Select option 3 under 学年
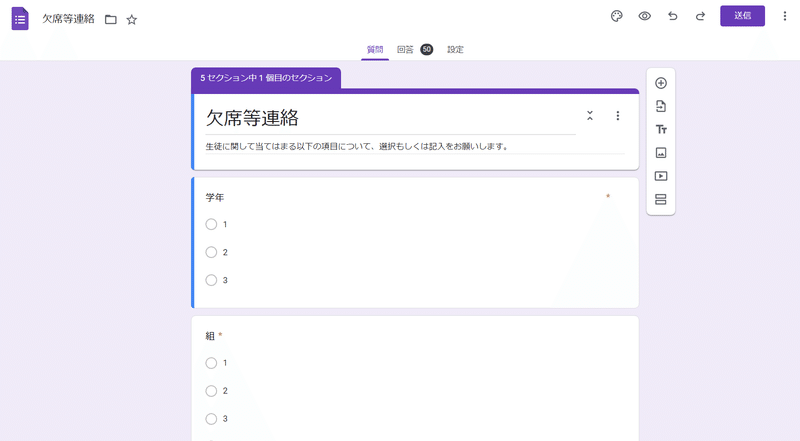The width and height of the screenshot is (800, 441). click(x=211, y=280)
